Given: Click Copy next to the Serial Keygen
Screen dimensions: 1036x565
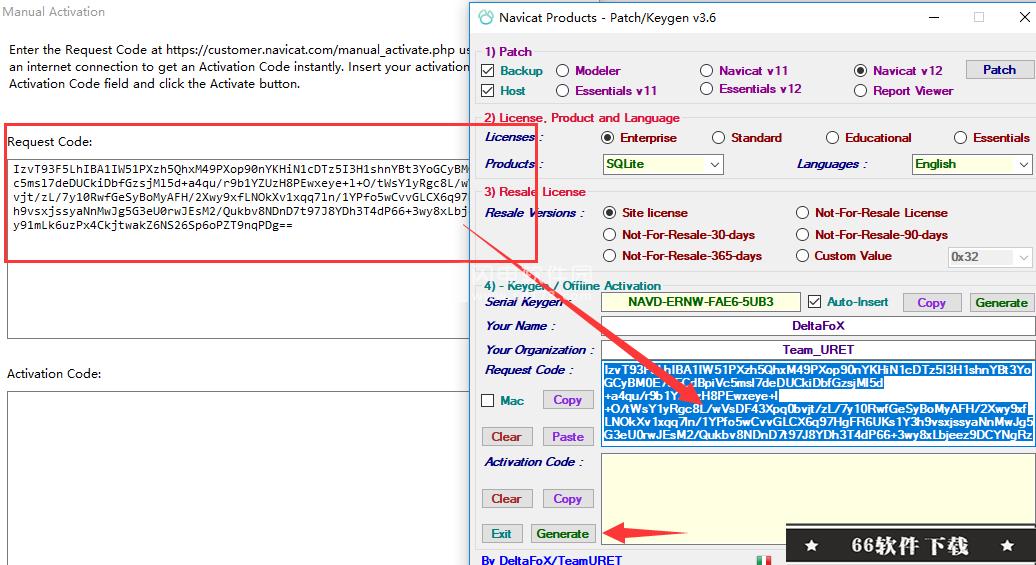Looking at the screenshot, I should coord(931,303).
